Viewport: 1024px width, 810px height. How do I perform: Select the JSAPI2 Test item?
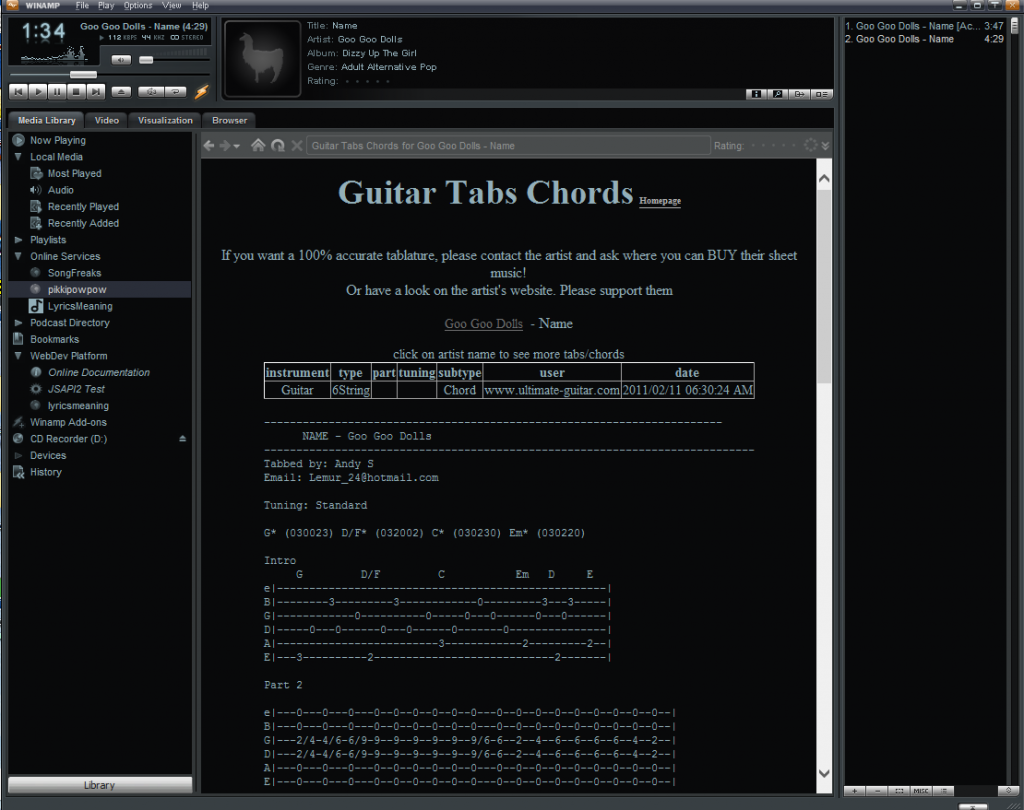pos(76,389)
